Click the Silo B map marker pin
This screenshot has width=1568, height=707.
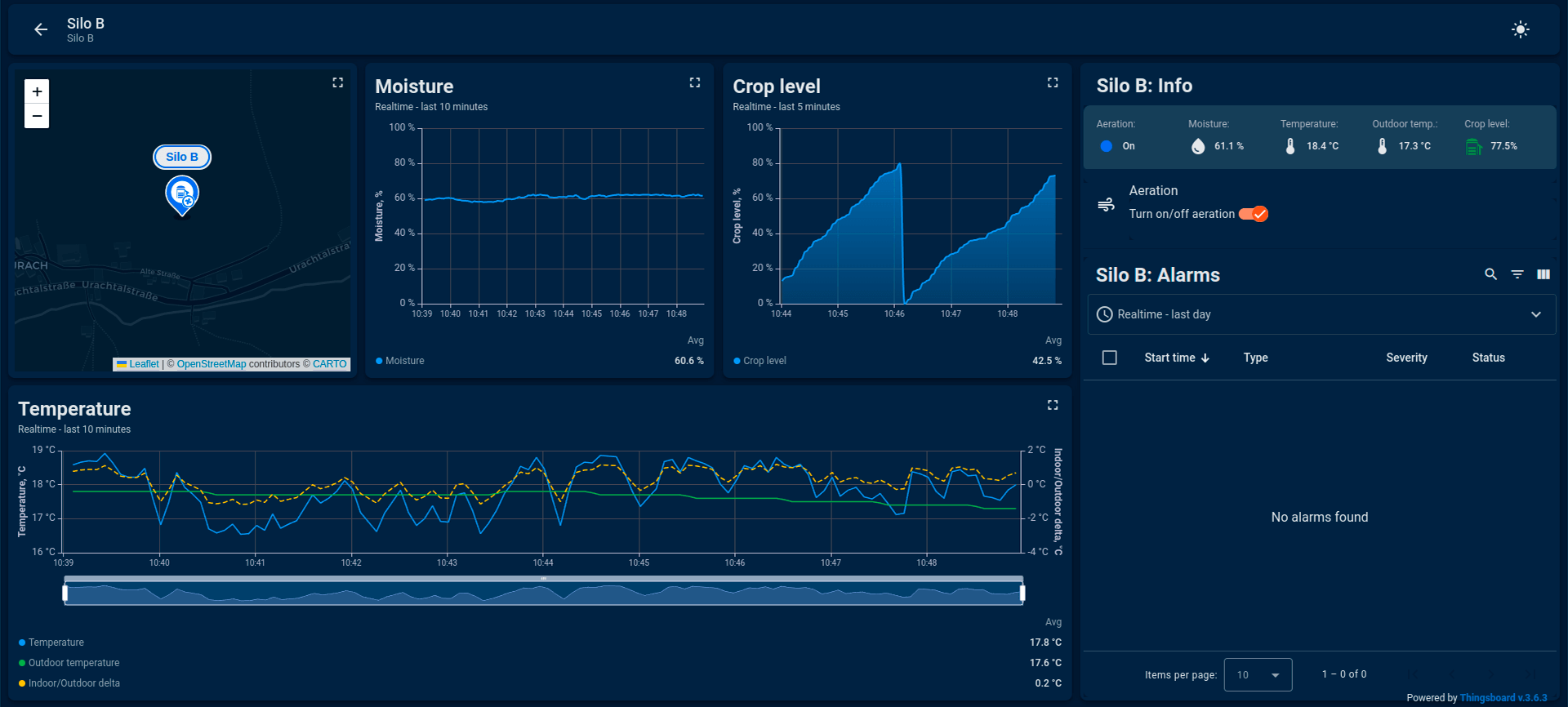coord(181,195)
